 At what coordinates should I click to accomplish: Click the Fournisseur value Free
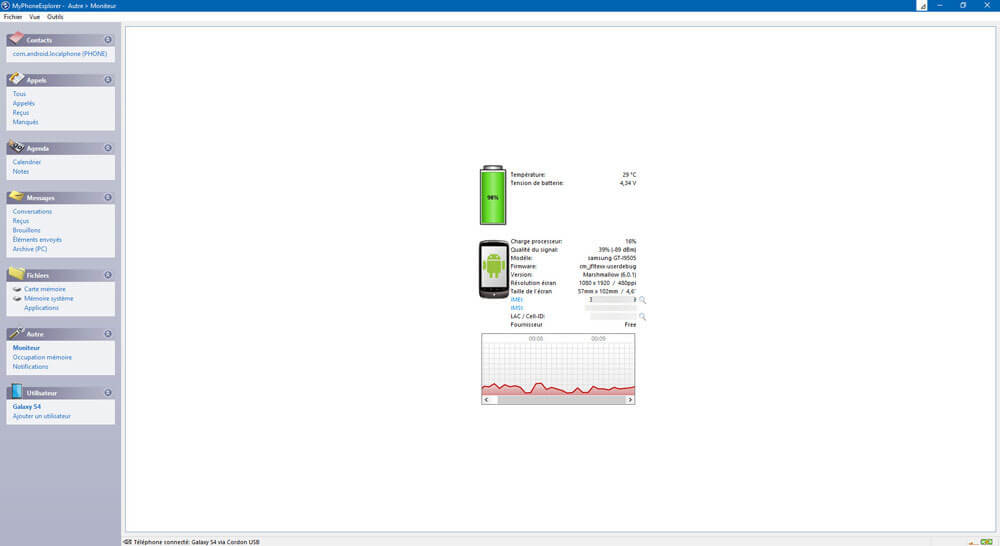[630, 325]
